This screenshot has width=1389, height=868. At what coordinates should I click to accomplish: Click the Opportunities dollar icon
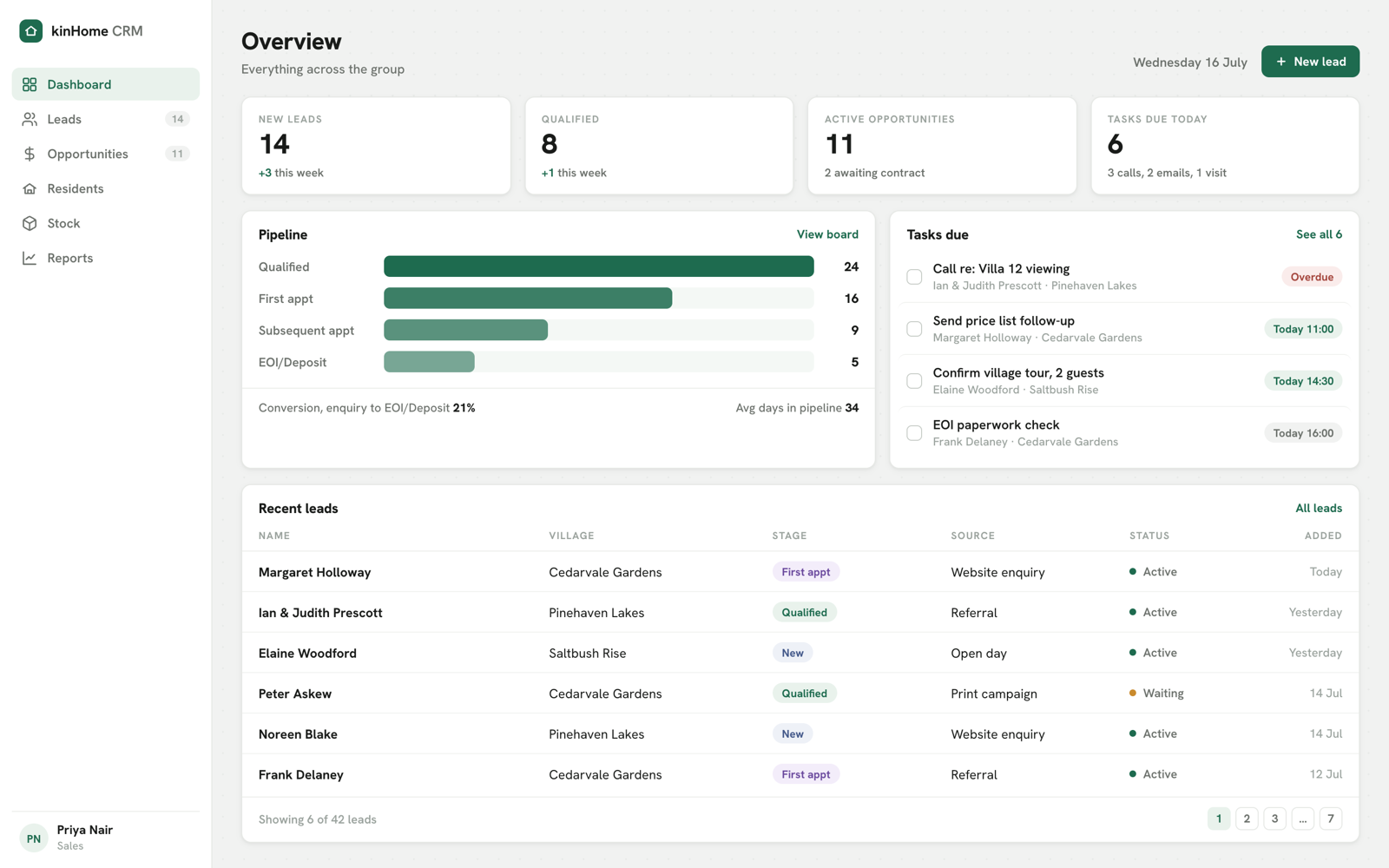tap(30, 154)
